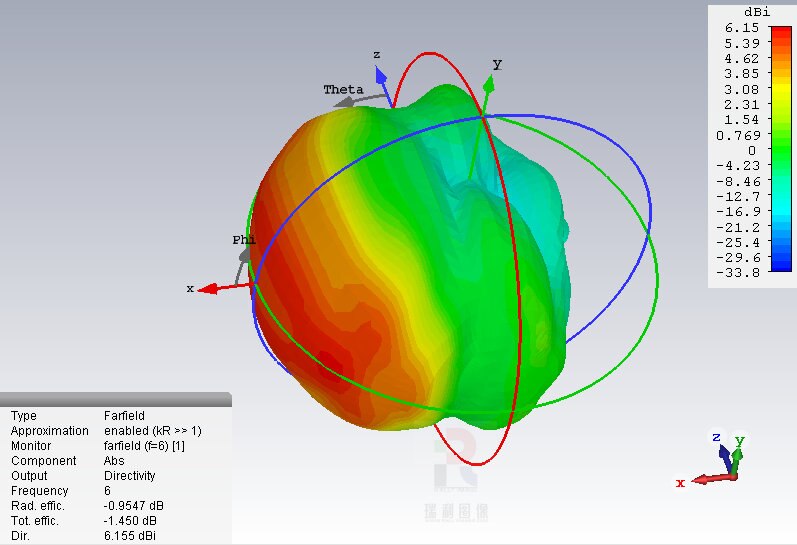The width and height of the screenshot is (797, 545).
Task: Select the Theta angle arrow label
Action: coord(343,90)
